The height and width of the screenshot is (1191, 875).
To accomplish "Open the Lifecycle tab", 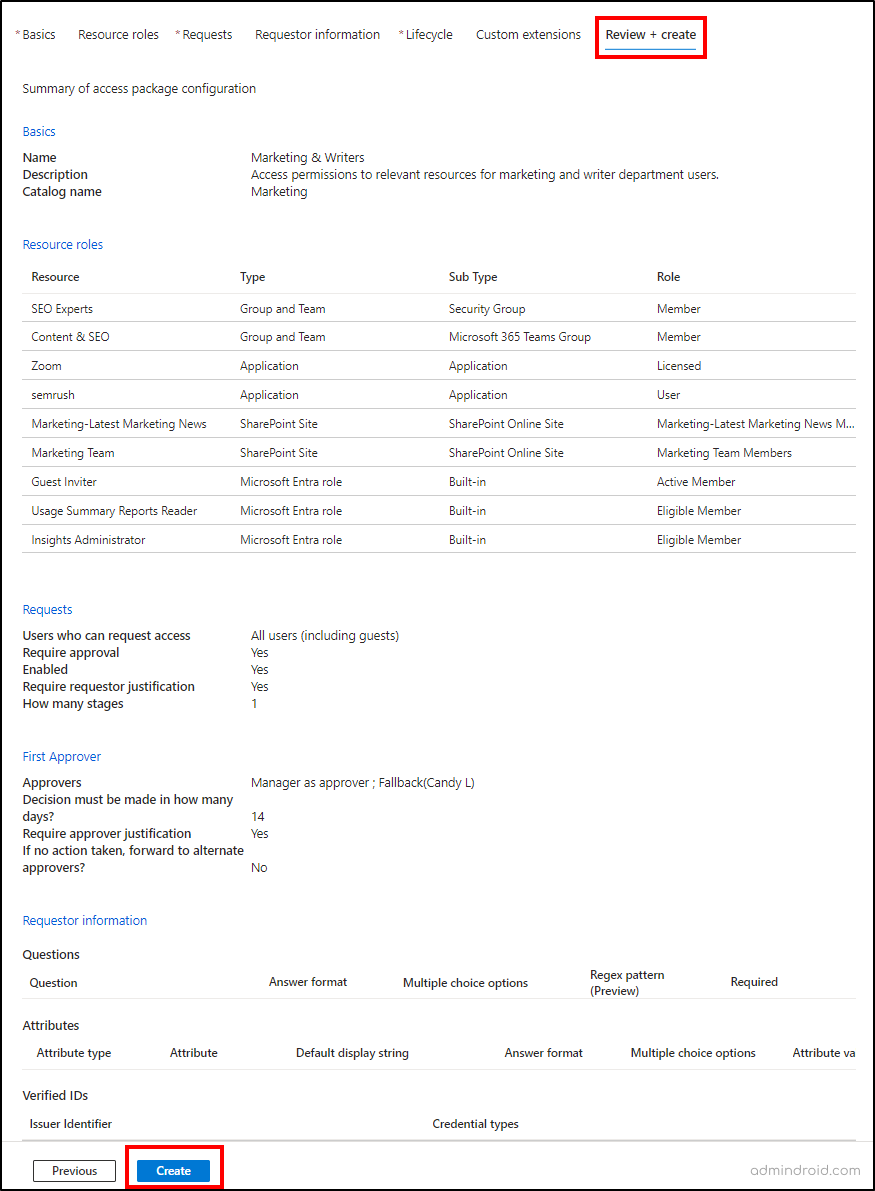I will 429,34.
